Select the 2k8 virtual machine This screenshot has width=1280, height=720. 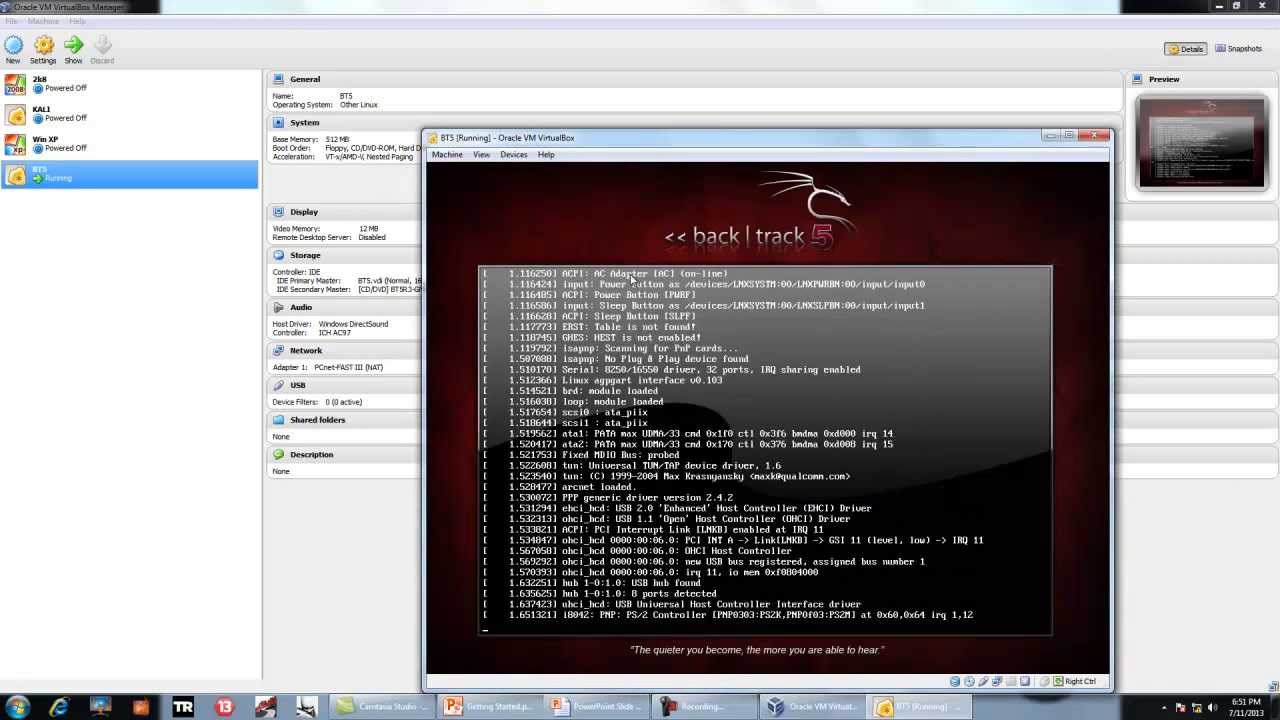130,84
